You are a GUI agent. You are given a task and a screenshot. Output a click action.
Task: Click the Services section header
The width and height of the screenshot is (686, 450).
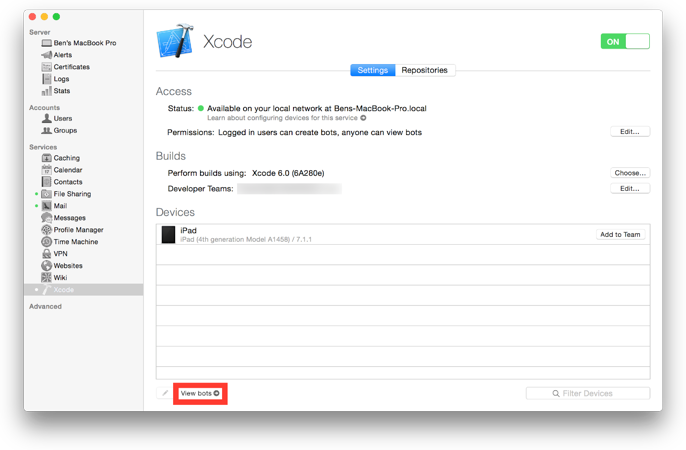click(x=43, y=147)
